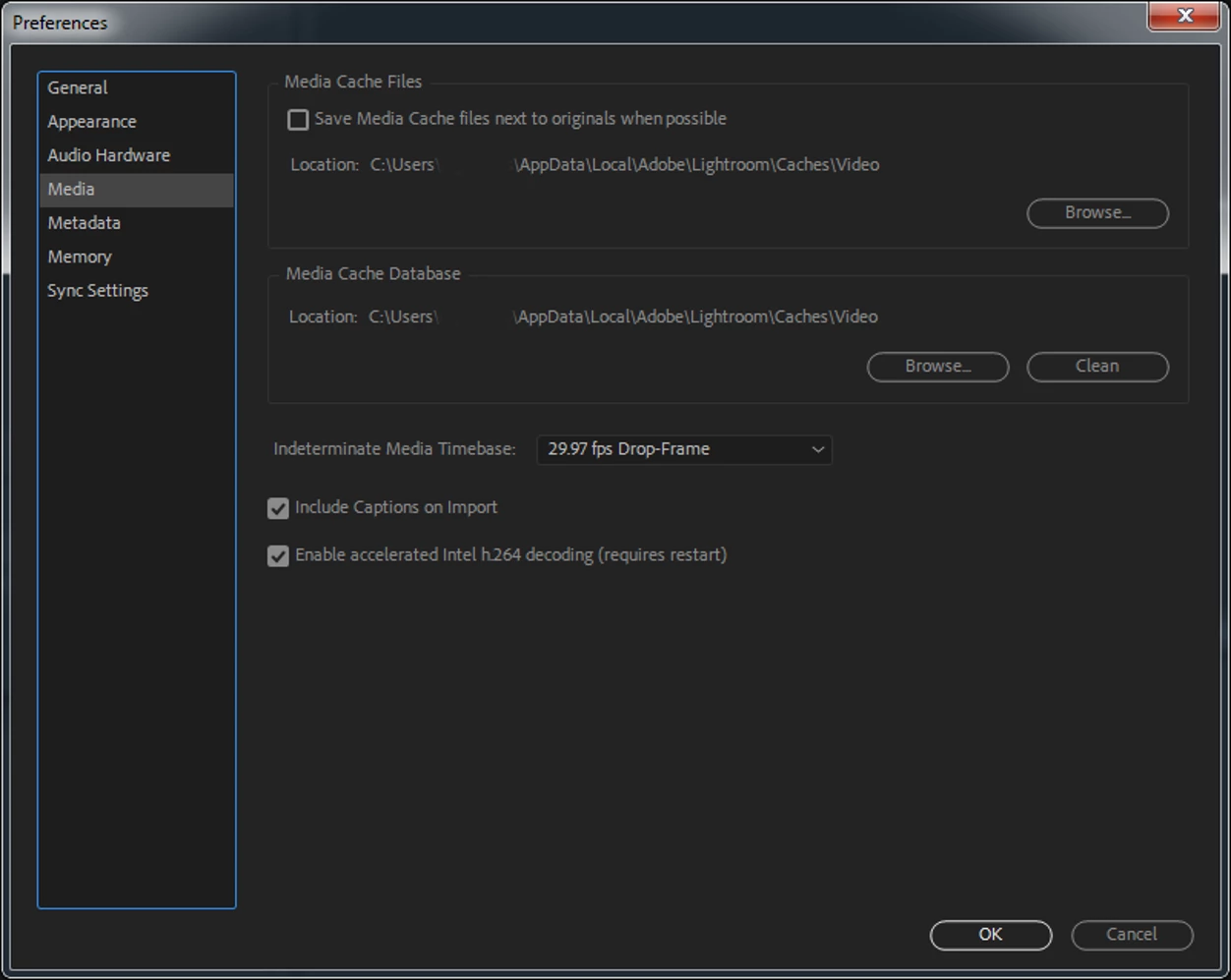This screenshot has height=980, width=1231.
Task: Browse for the Media Cache Files location
Action: click(x=1097, y=213)
